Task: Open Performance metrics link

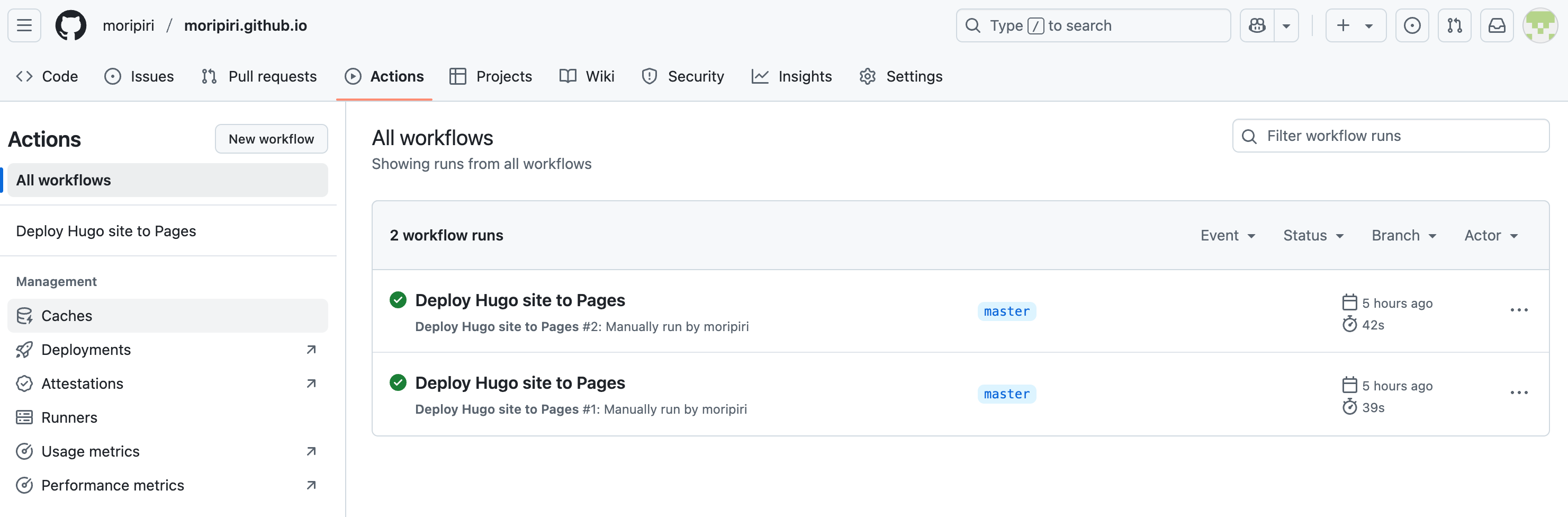Action: click(x=167, y=485)
